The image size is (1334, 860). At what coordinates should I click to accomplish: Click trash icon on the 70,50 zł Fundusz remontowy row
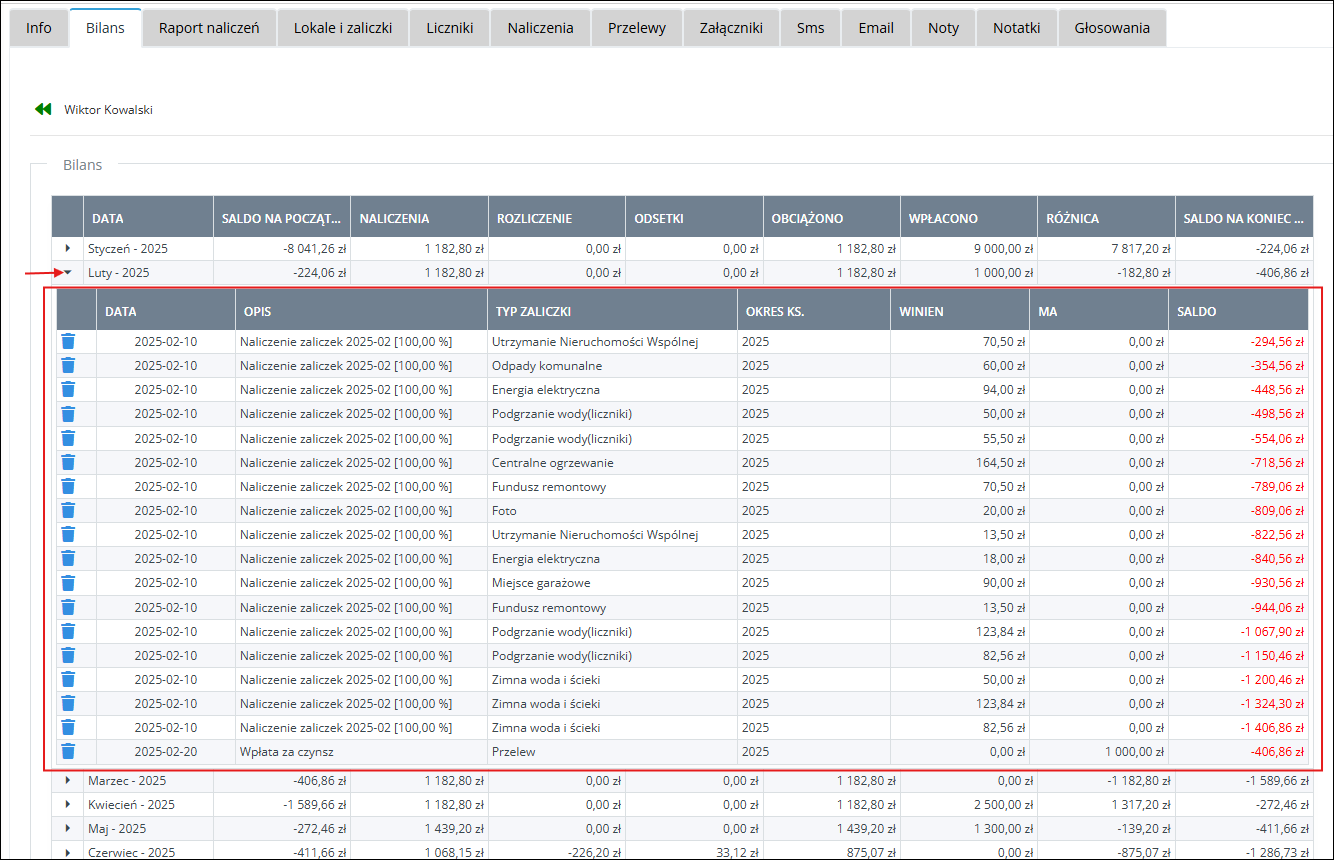[68, 486]
